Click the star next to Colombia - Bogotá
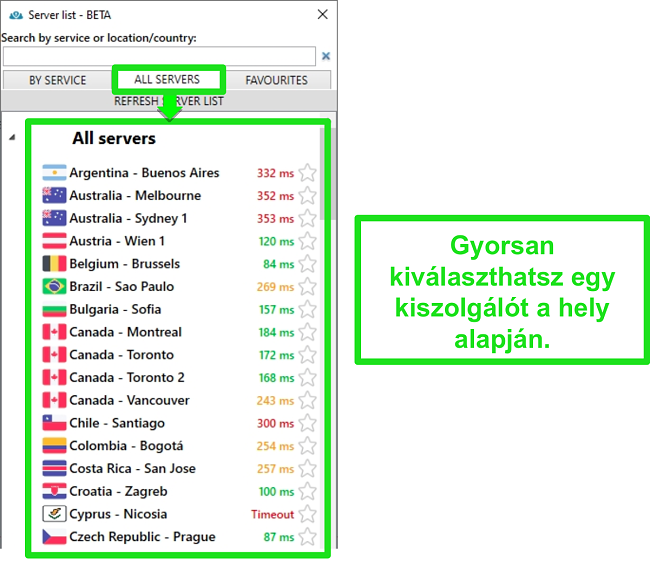 point(307,446)
